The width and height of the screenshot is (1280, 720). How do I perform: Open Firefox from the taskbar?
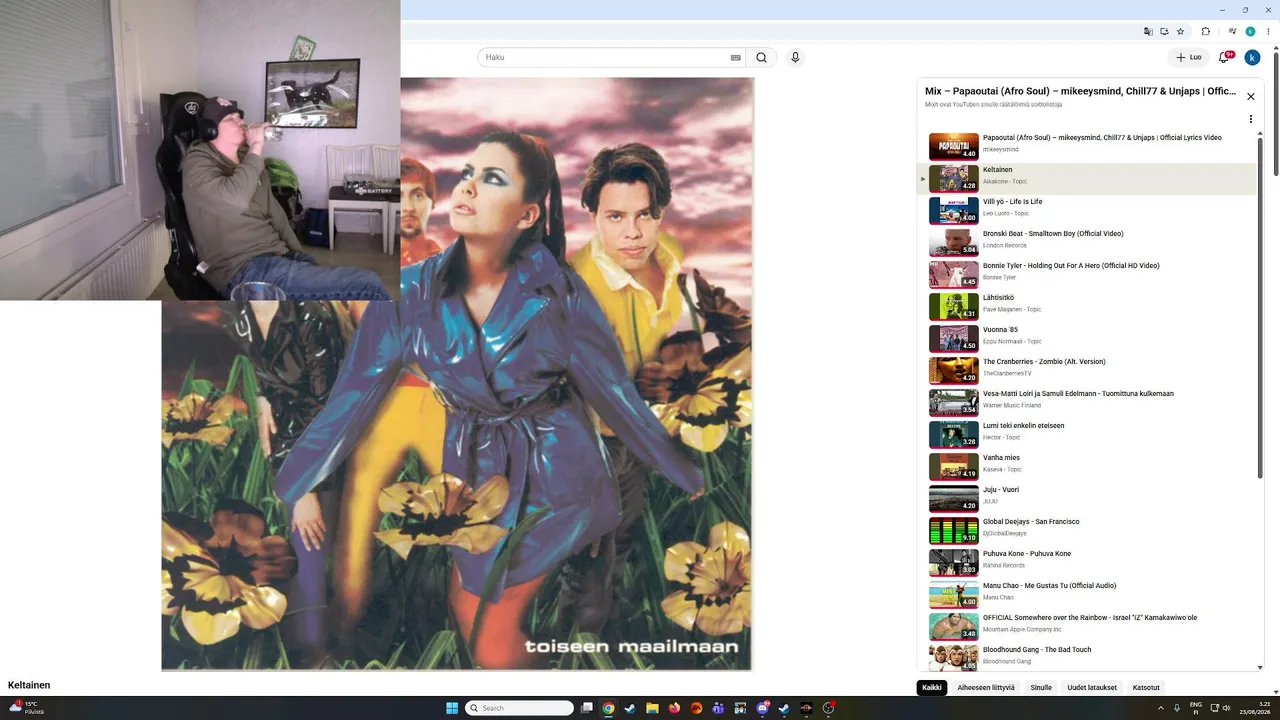[x=674, y=708]
